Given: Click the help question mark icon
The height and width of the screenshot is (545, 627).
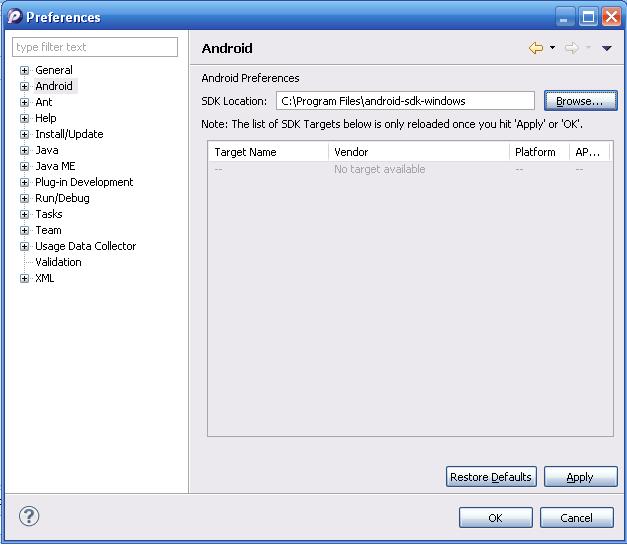Looking at the screenshot, I should pos(29,516).
